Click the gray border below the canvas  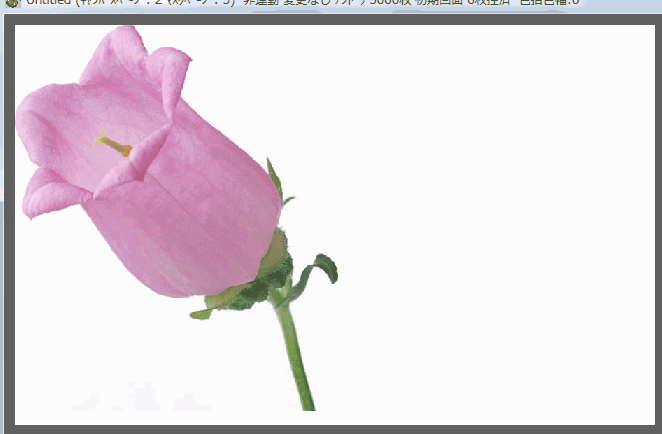coord(330,428)
